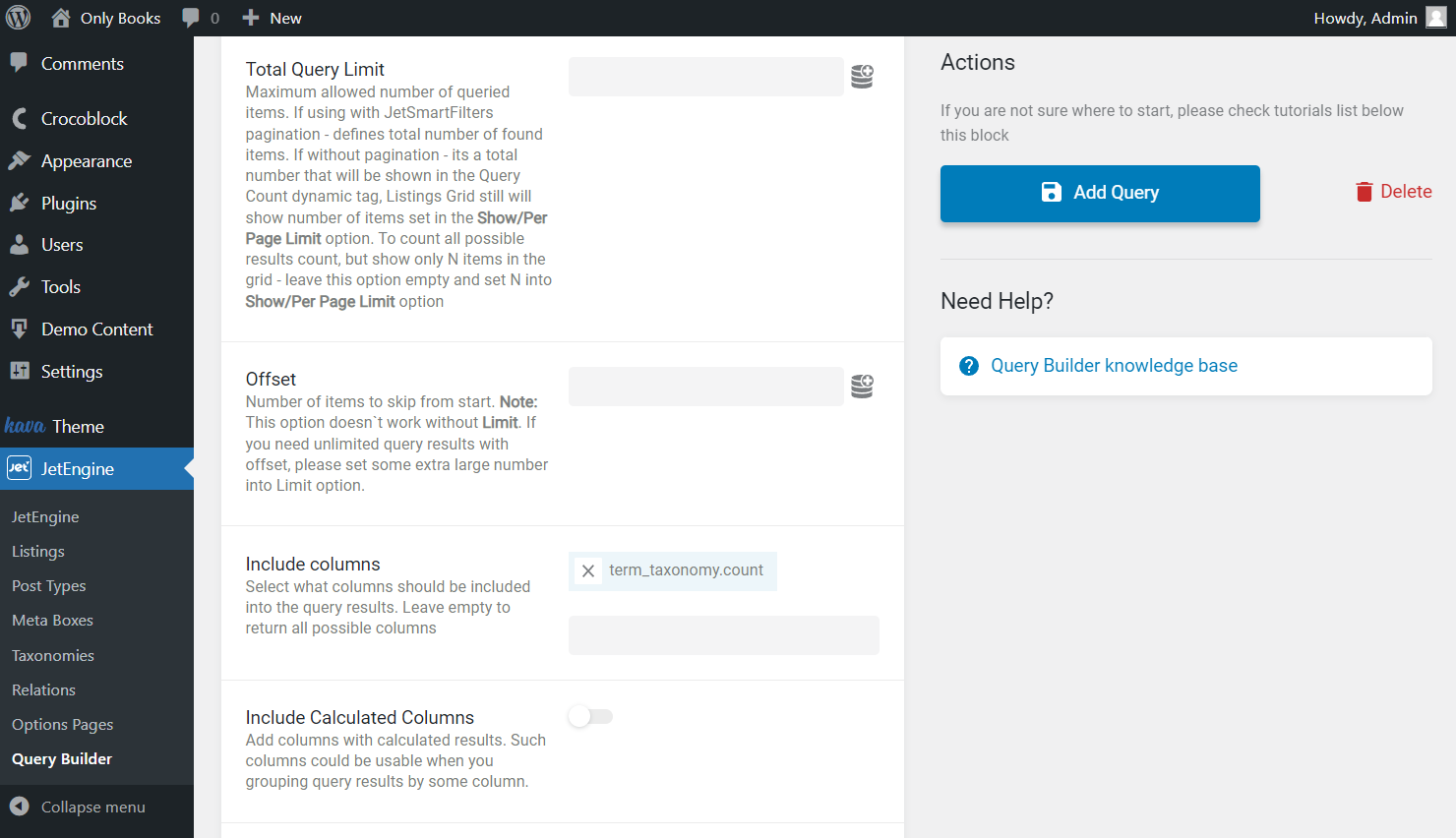The image size is (1456, 838).
Task: Click Collapse menu arrow icon
Action: [19, 807]
